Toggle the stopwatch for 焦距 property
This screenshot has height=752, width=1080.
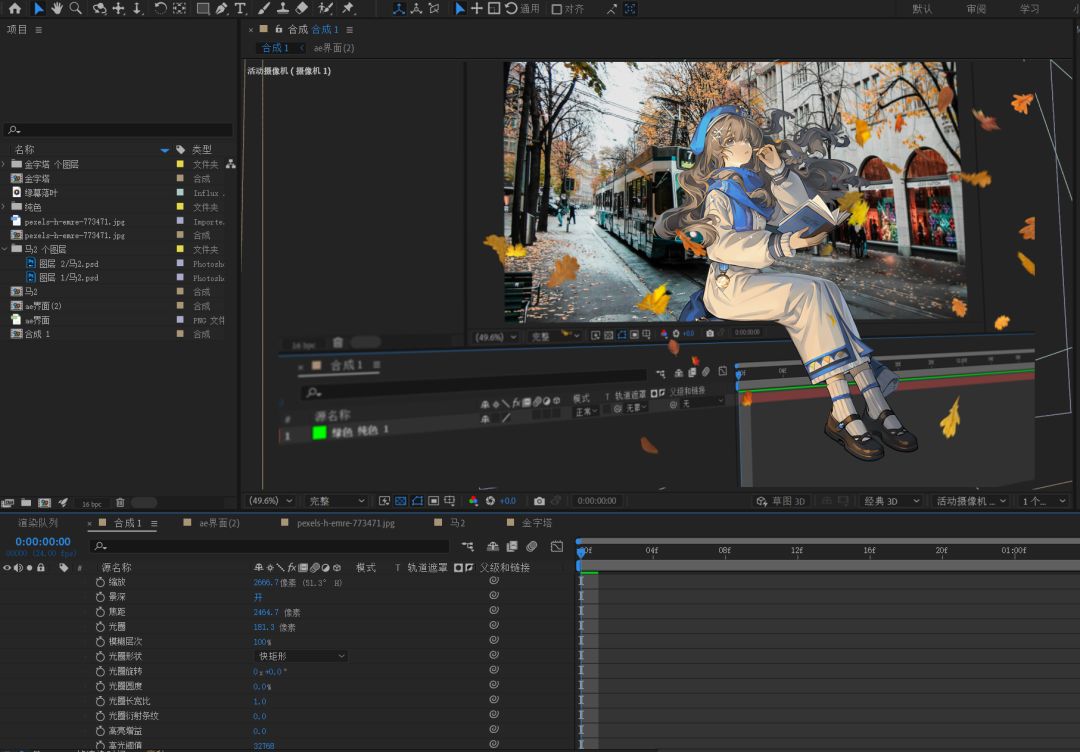coord(100,611)
